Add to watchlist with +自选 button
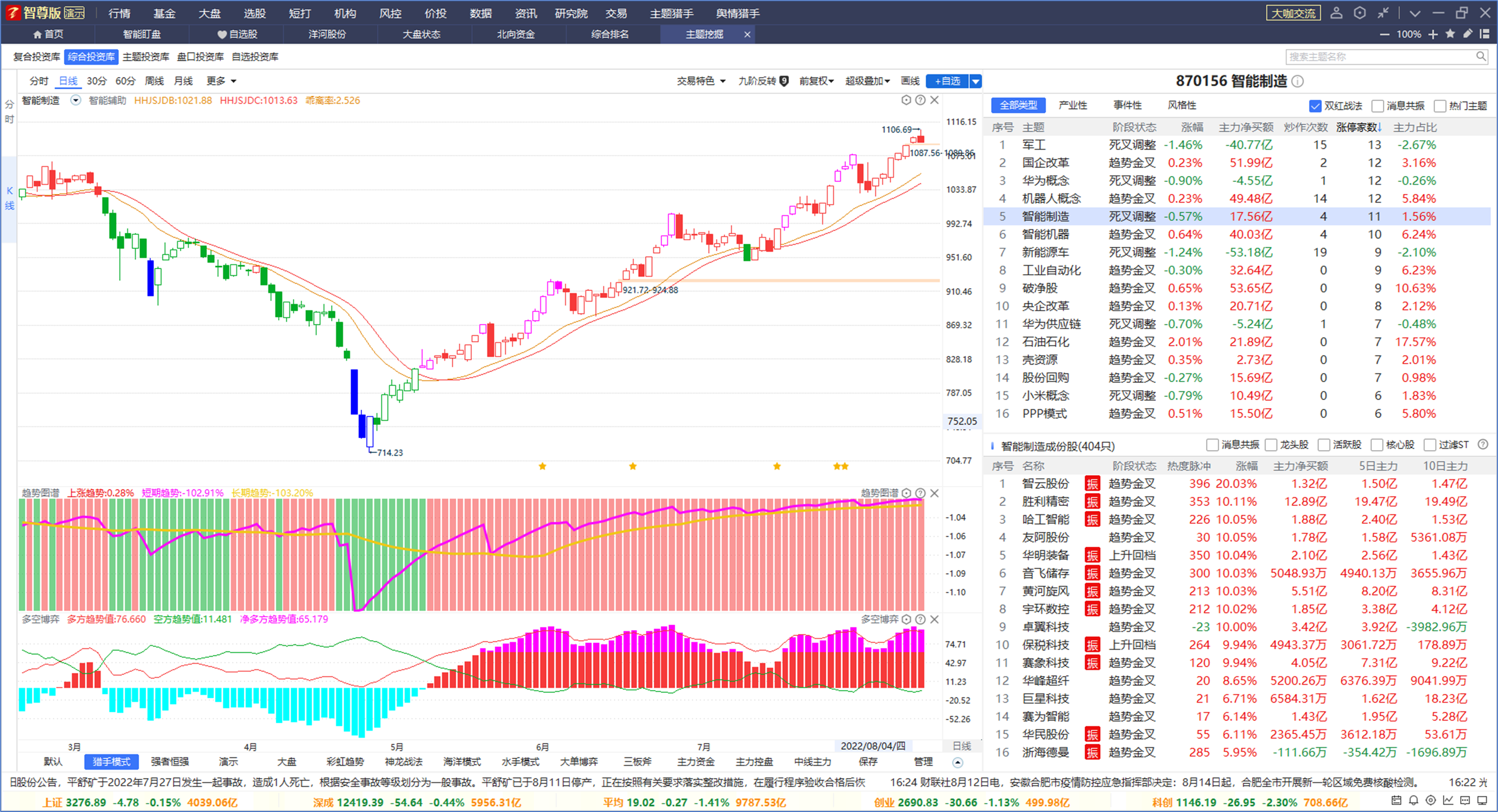 coord(947,81)
